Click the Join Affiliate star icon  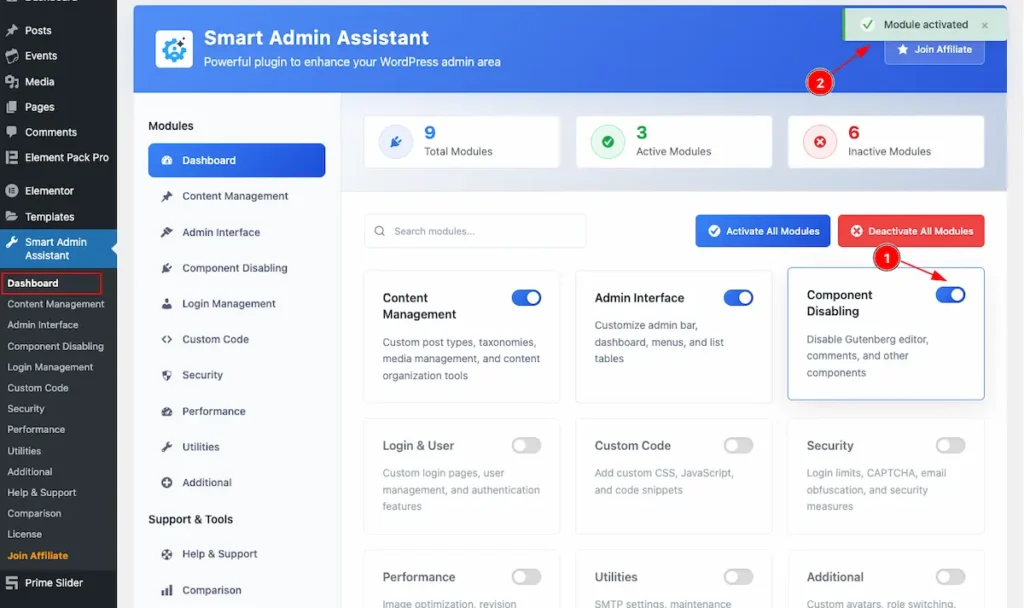point(903,50)
